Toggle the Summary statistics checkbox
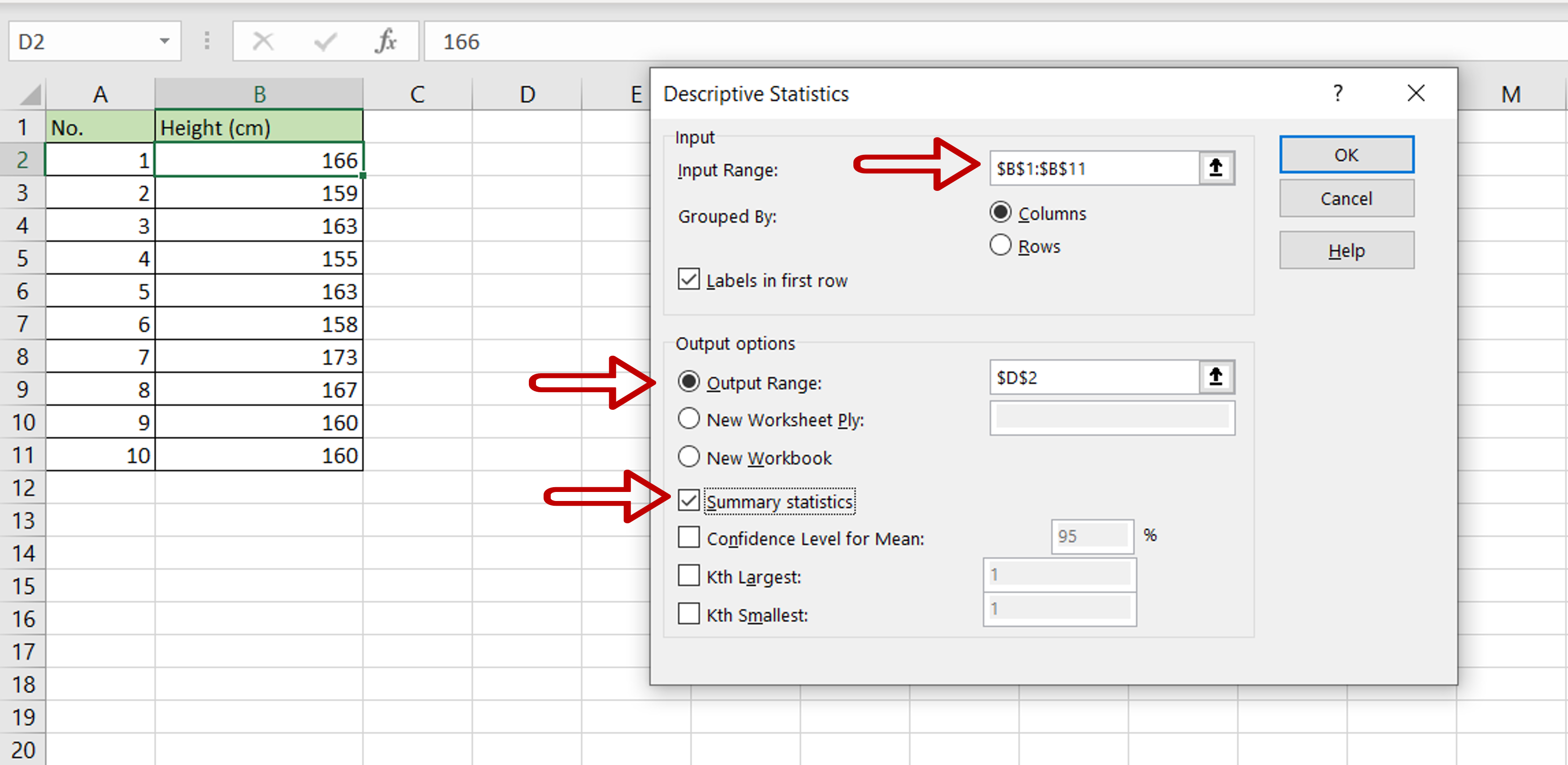 tap(688, 501)
